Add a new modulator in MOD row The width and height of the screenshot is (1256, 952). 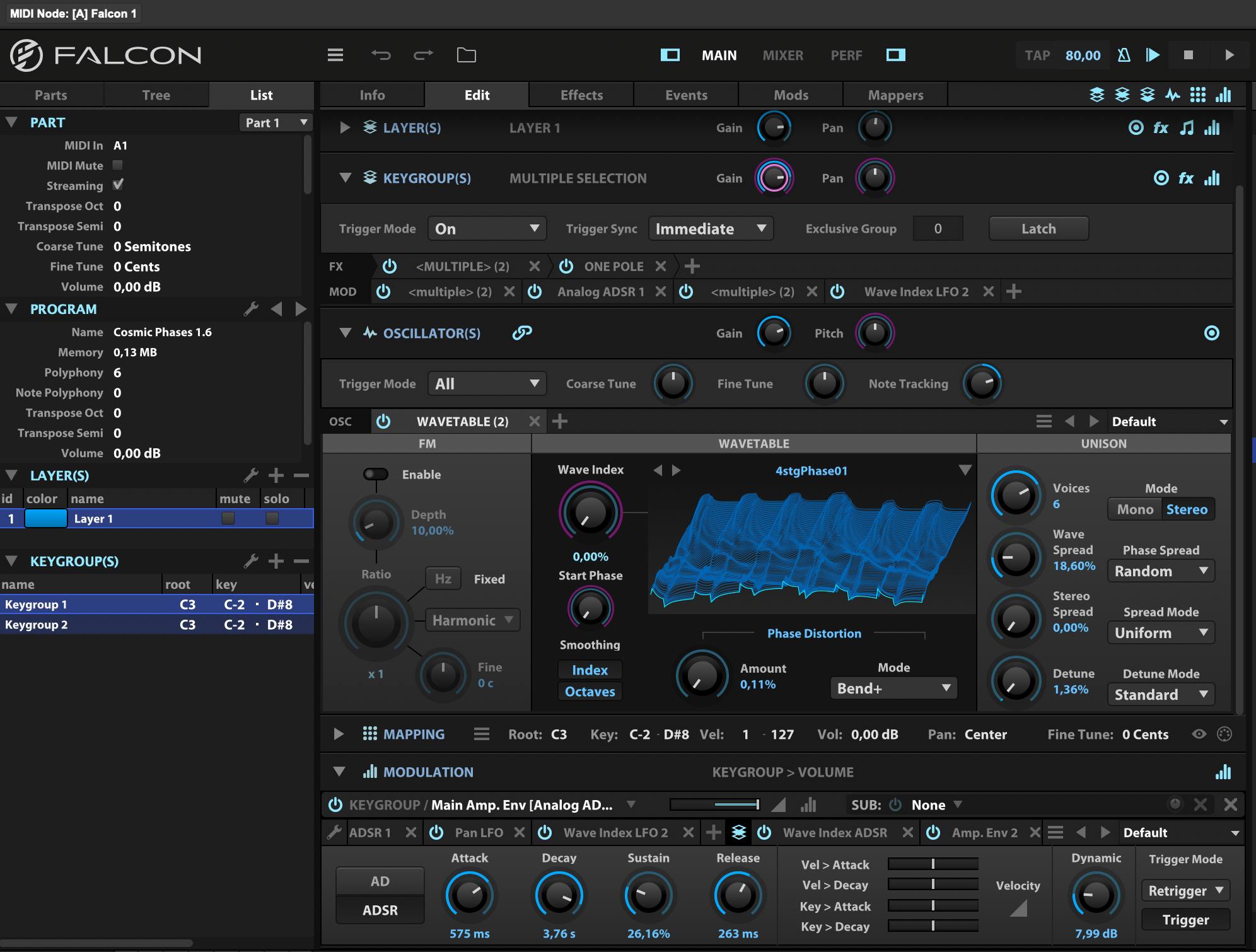1014,291
